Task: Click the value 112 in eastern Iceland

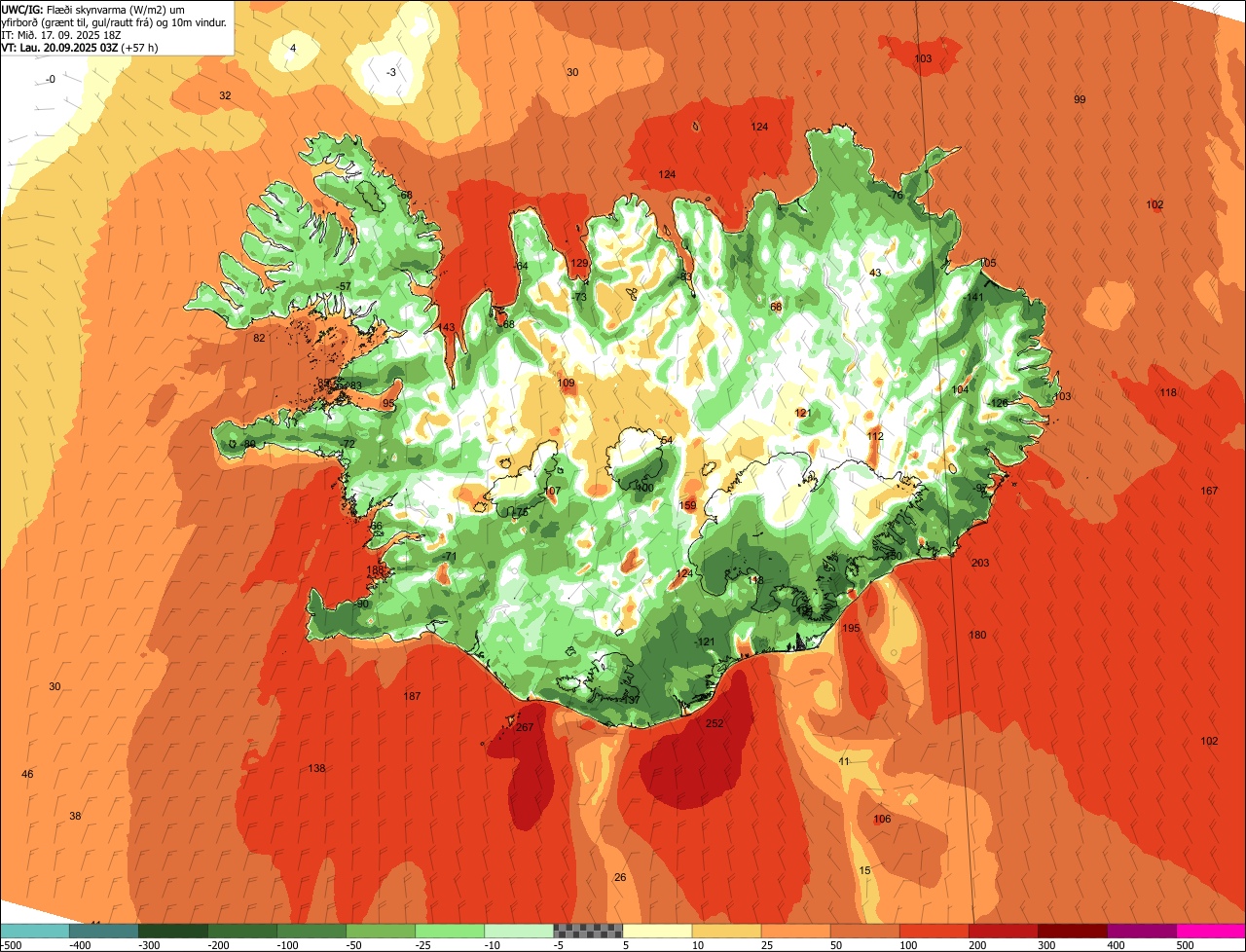Action: coord(875,437)
